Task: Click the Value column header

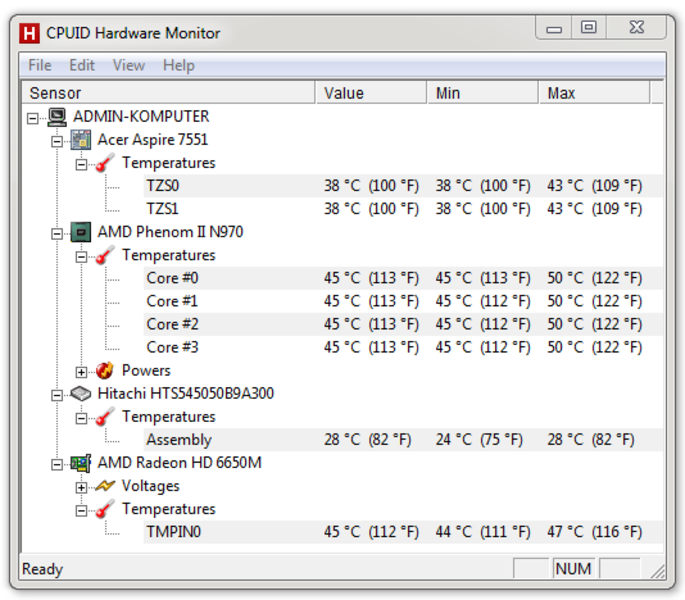Action: pyautogui.click(x=371, y=93)
